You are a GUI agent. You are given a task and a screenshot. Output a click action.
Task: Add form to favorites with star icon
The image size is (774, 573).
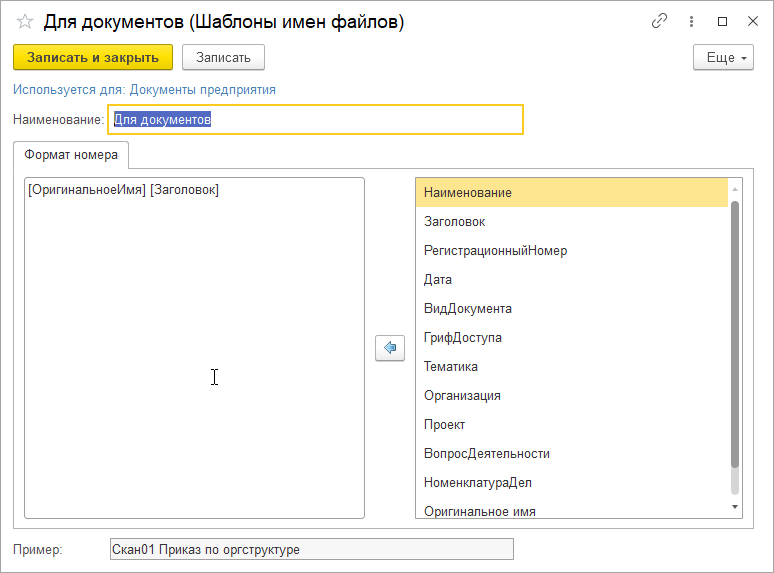point(25,21)
